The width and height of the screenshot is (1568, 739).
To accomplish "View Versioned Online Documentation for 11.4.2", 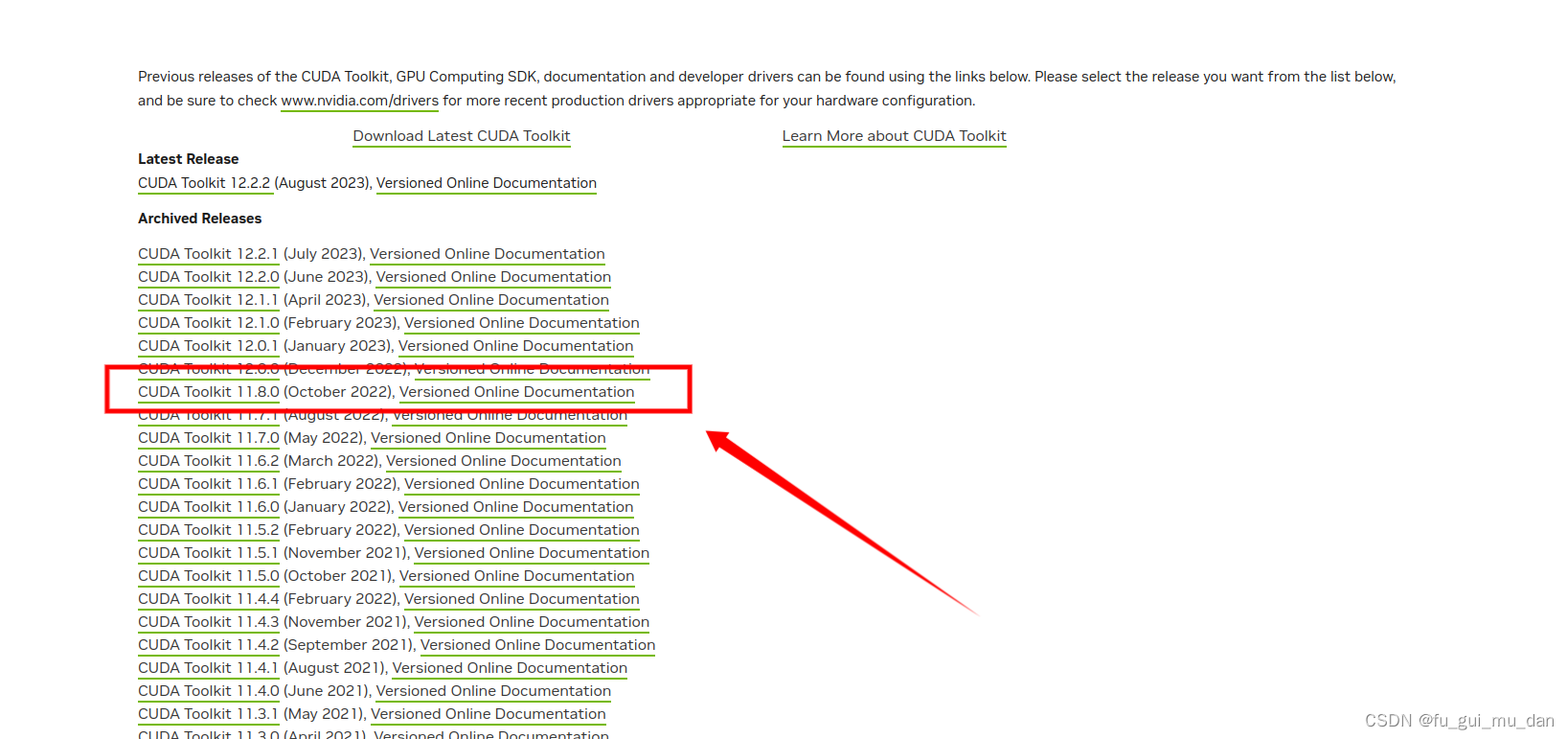I will click(538, 645).
